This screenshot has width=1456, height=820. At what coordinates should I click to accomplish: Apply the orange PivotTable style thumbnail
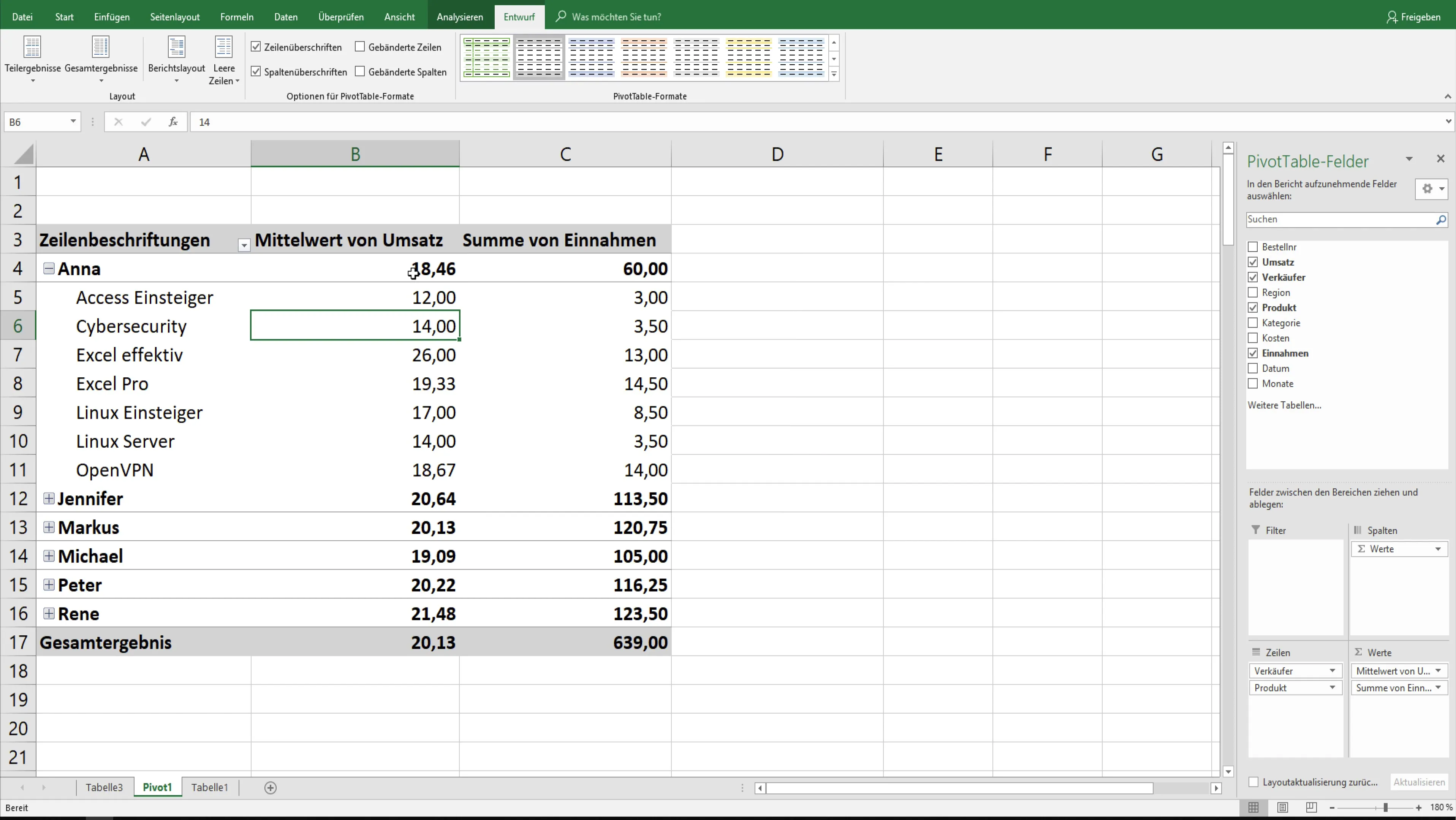point(644,58)
